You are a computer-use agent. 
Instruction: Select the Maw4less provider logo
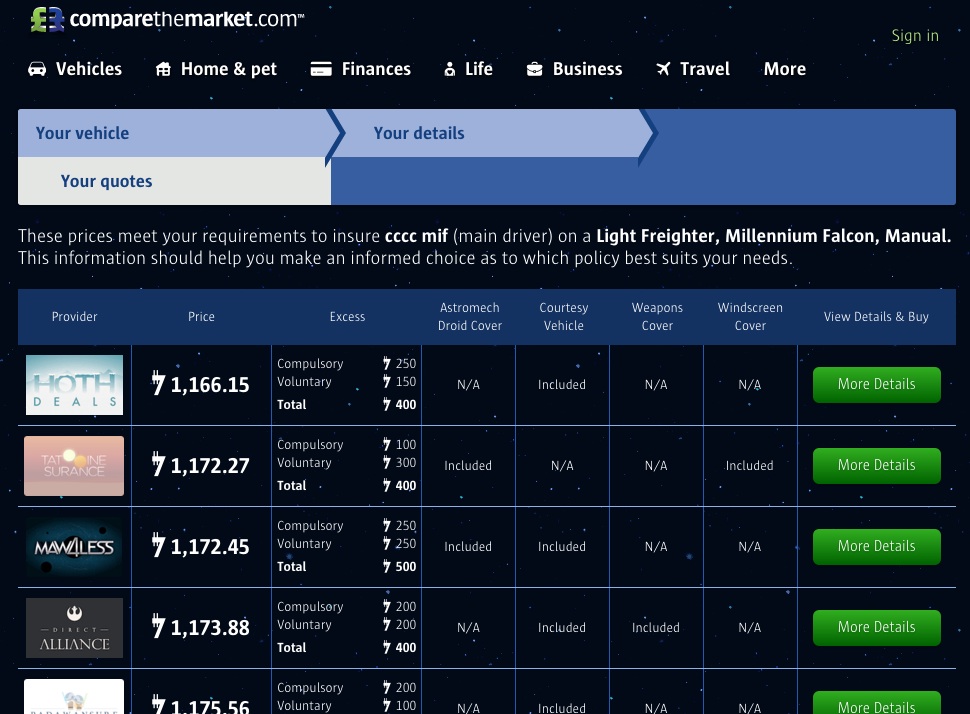74,546
